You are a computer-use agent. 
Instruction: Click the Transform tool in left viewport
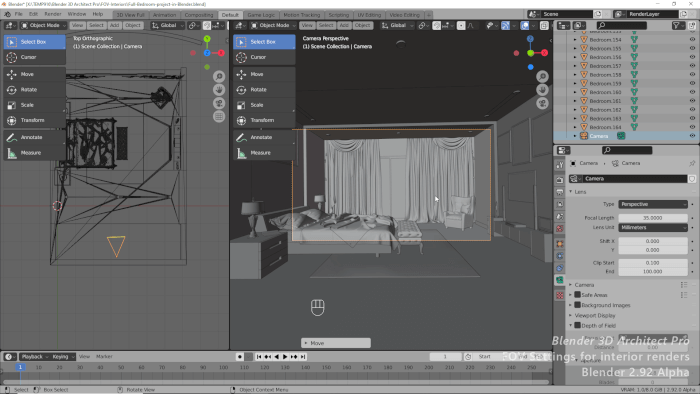pyautogui.click(x=34, y=120)
